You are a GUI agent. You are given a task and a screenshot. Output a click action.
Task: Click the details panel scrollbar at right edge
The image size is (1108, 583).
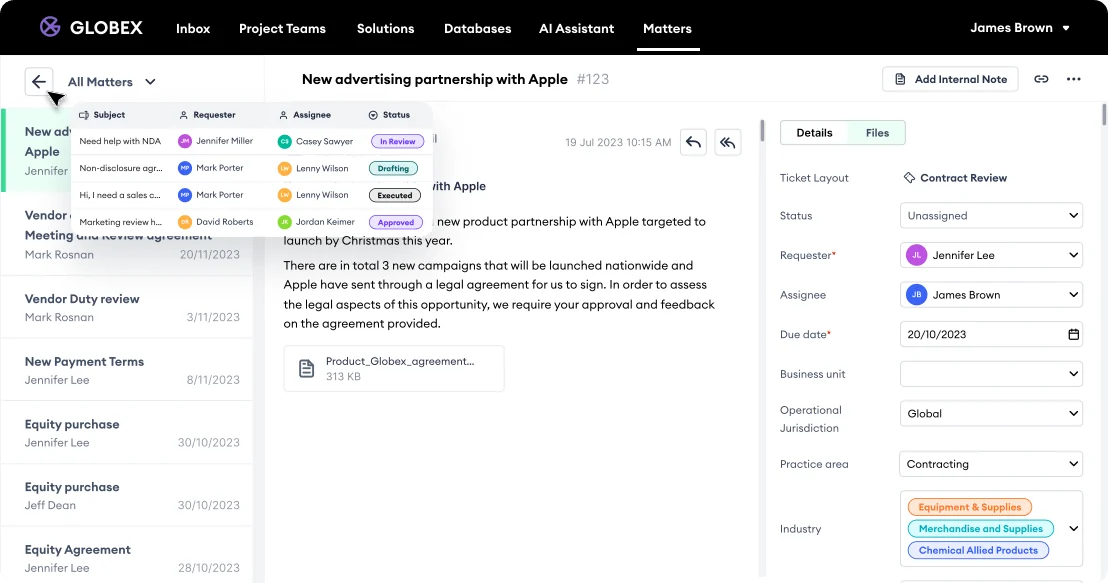[1104, 115]
